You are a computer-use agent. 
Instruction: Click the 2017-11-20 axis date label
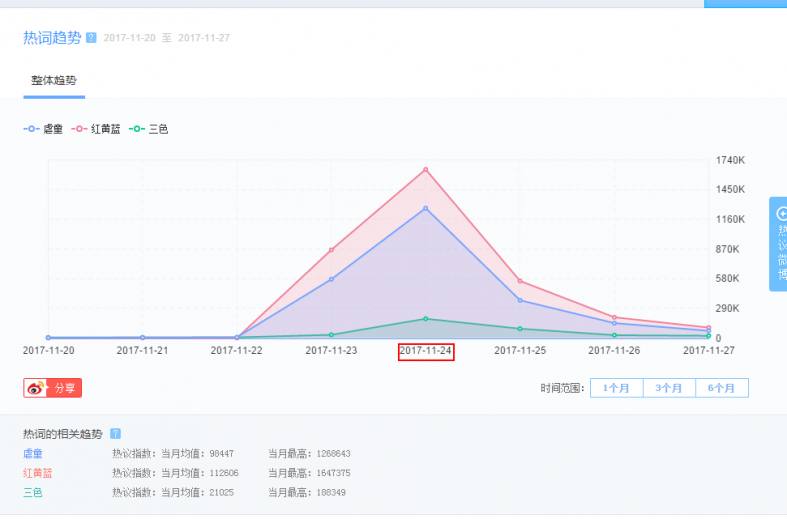tap(49, 351)
